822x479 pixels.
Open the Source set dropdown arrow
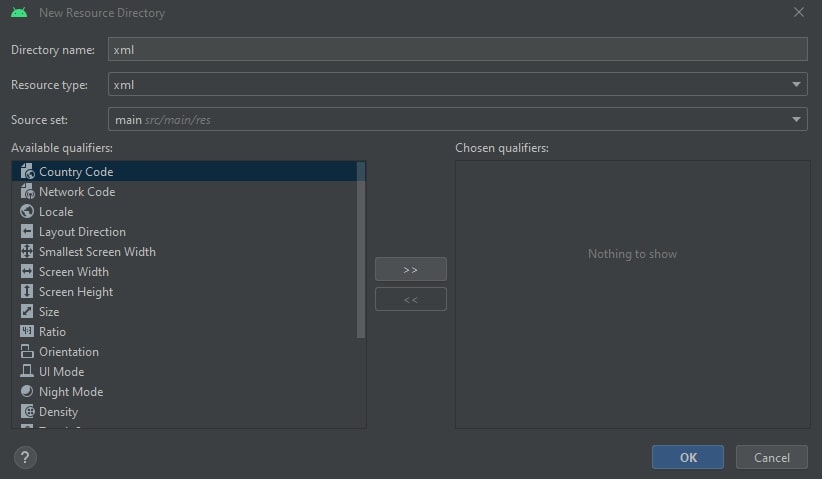click(x=796, y=120)
